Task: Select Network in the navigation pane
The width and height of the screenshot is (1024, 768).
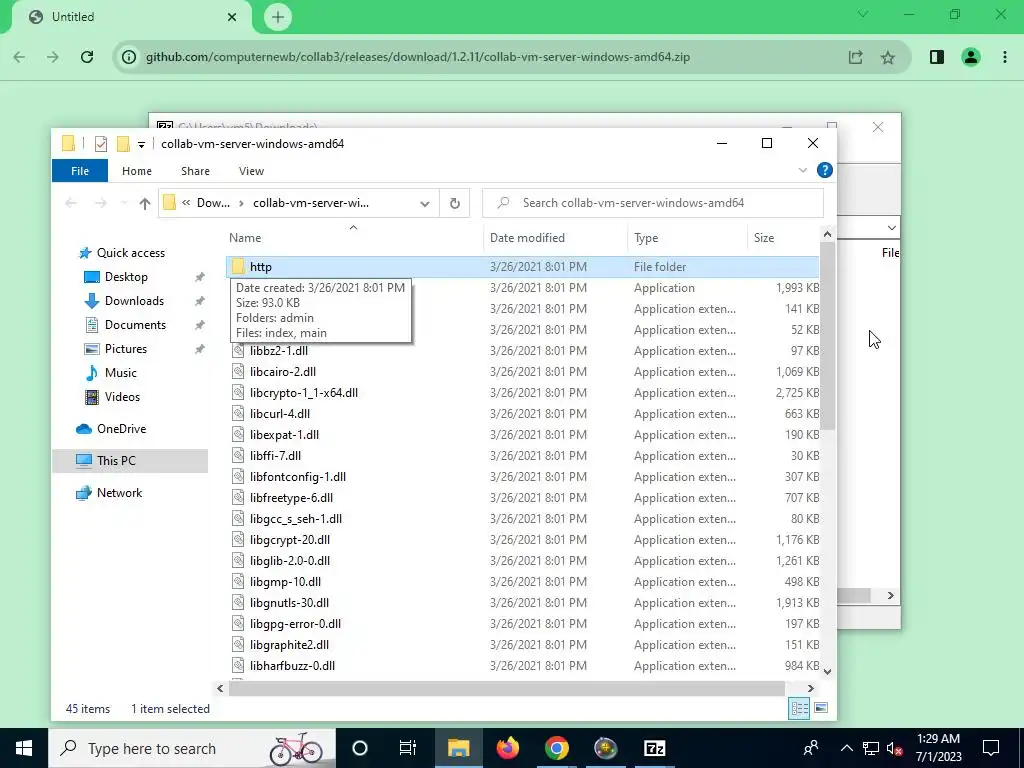Action: pos(119,493)
